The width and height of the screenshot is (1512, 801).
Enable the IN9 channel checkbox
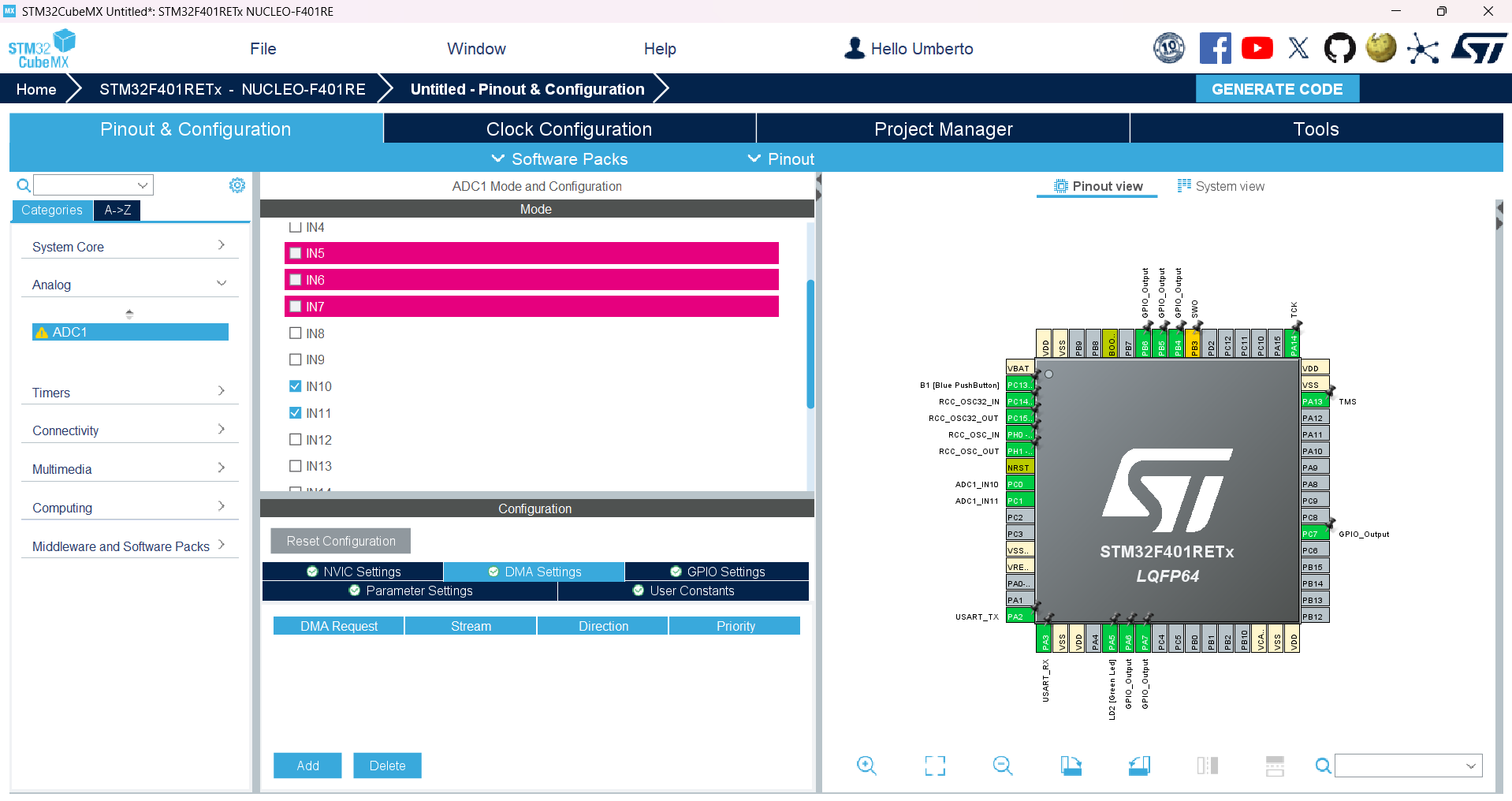[x=296, y=360]
